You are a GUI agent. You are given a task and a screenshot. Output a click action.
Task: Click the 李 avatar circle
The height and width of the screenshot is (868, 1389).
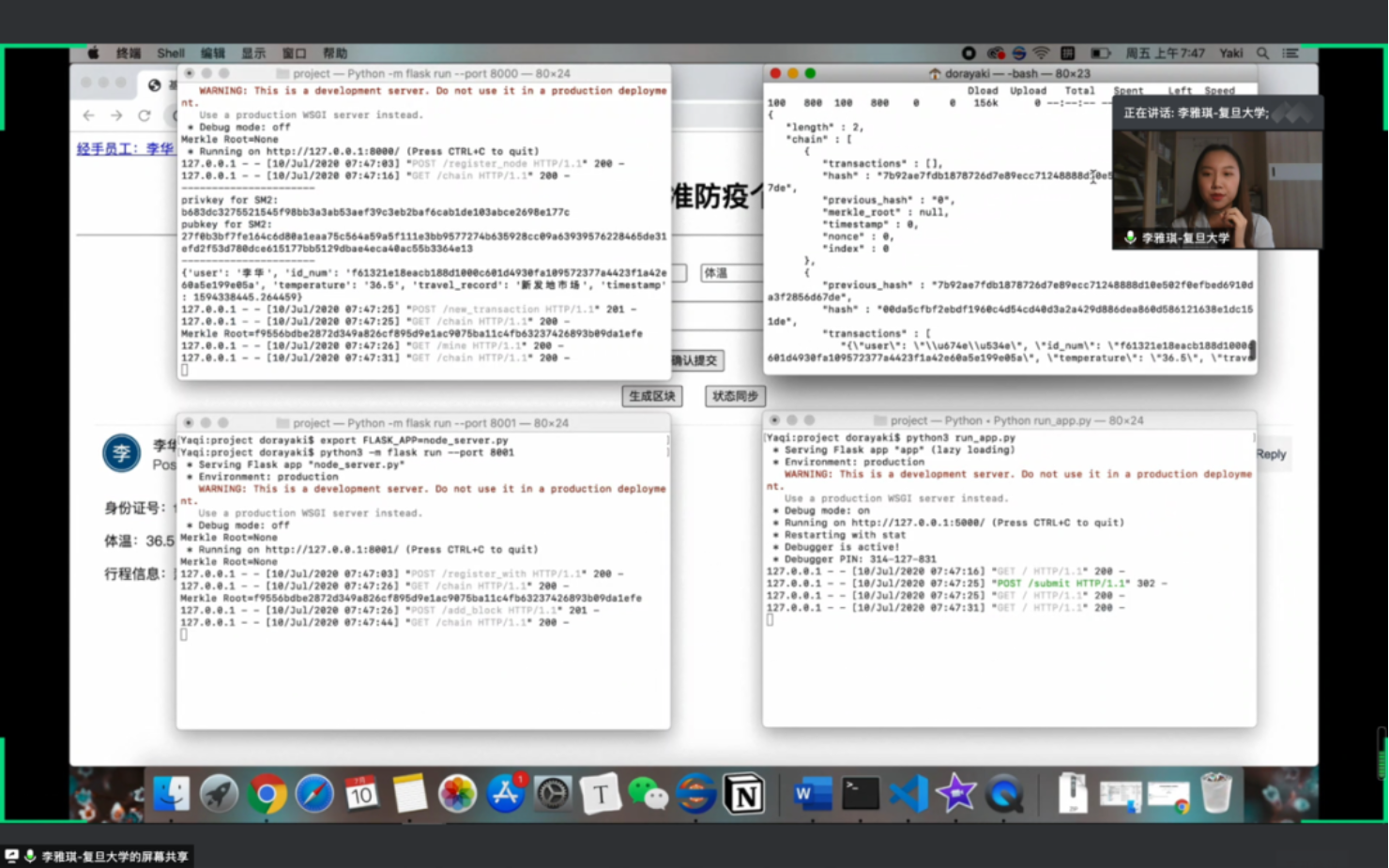[122, 453]
